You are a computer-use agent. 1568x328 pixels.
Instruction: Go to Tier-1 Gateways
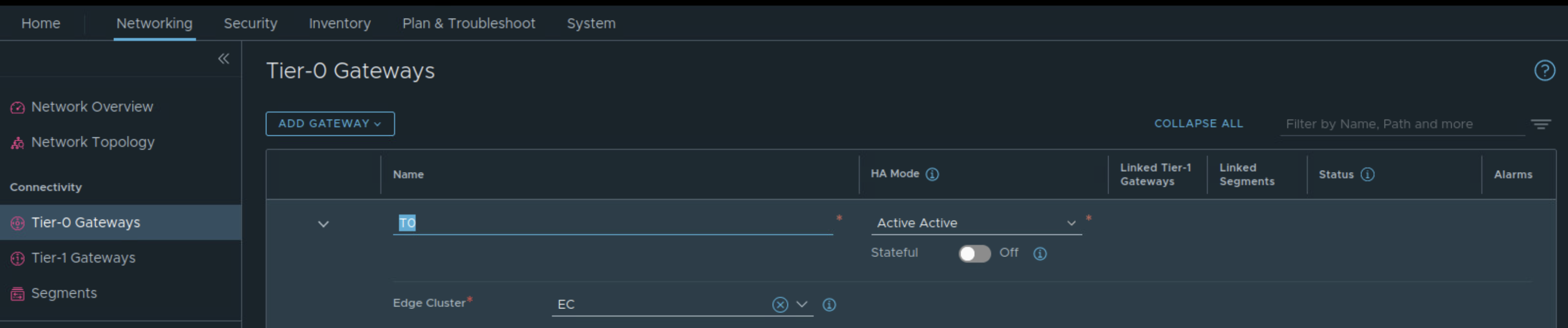[83, 258]
